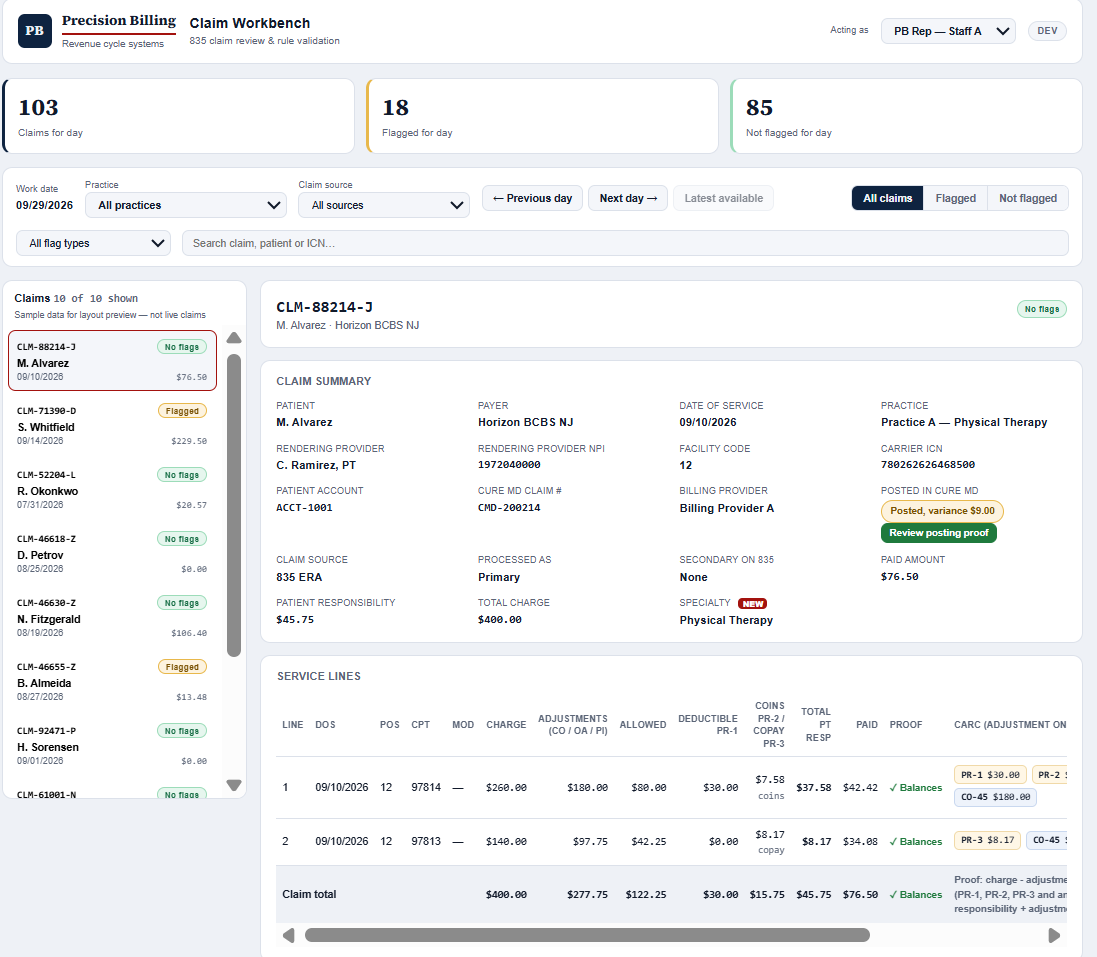
Task: Click the PR-1 $30.00 CARC chip
Action: pyautogui.click(x=990, y=775)
